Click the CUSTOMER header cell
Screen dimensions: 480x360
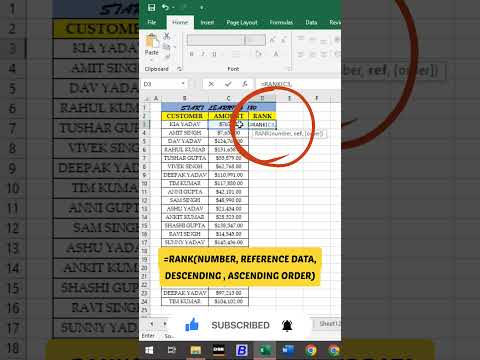pyautogui.click(x=185, y=116)
